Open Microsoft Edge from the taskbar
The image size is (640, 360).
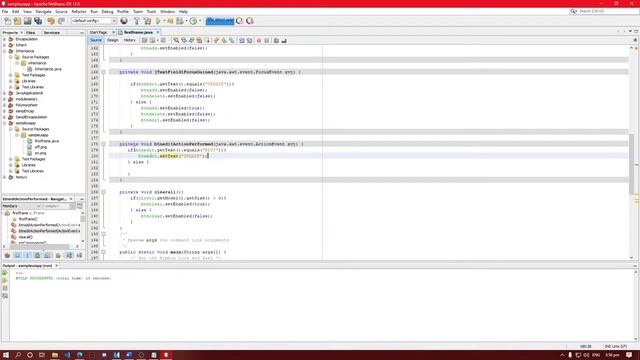(80, 355)
